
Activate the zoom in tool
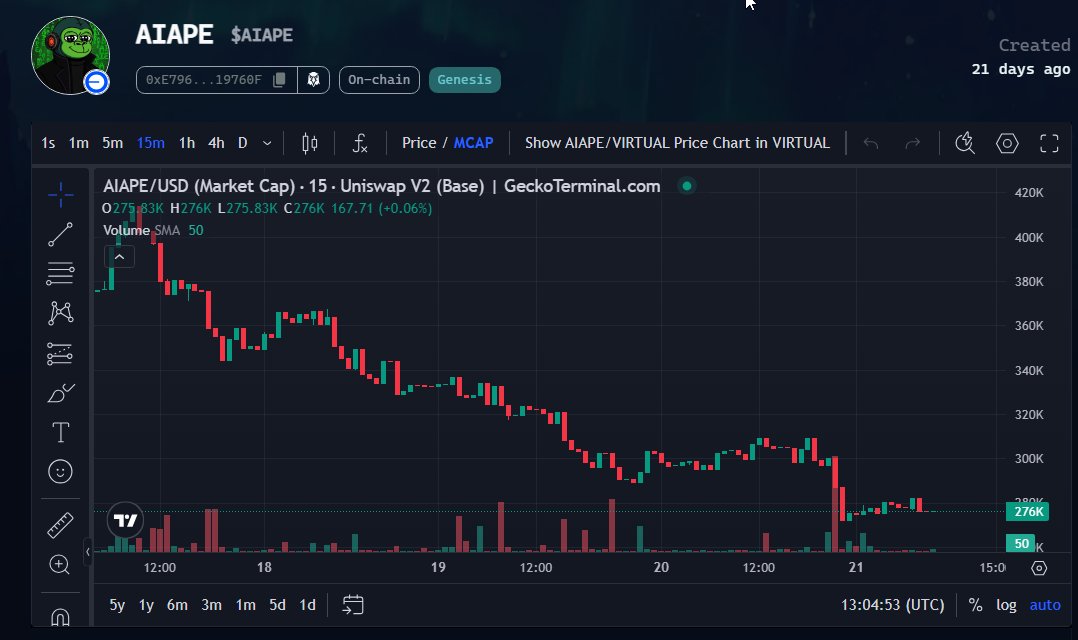(x=60, y=564)
